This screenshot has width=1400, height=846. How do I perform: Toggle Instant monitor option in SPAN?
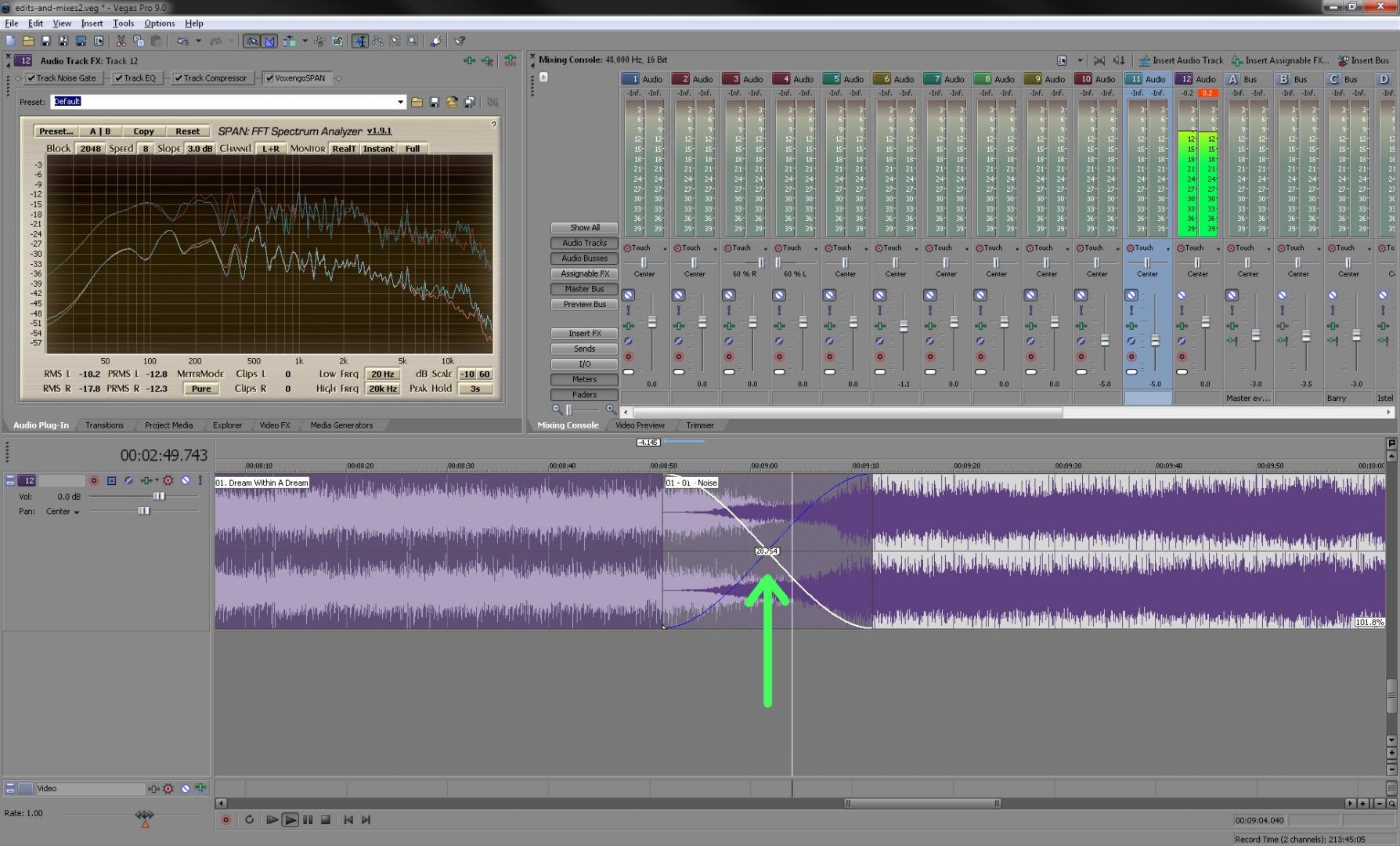[x=378, y=149]
